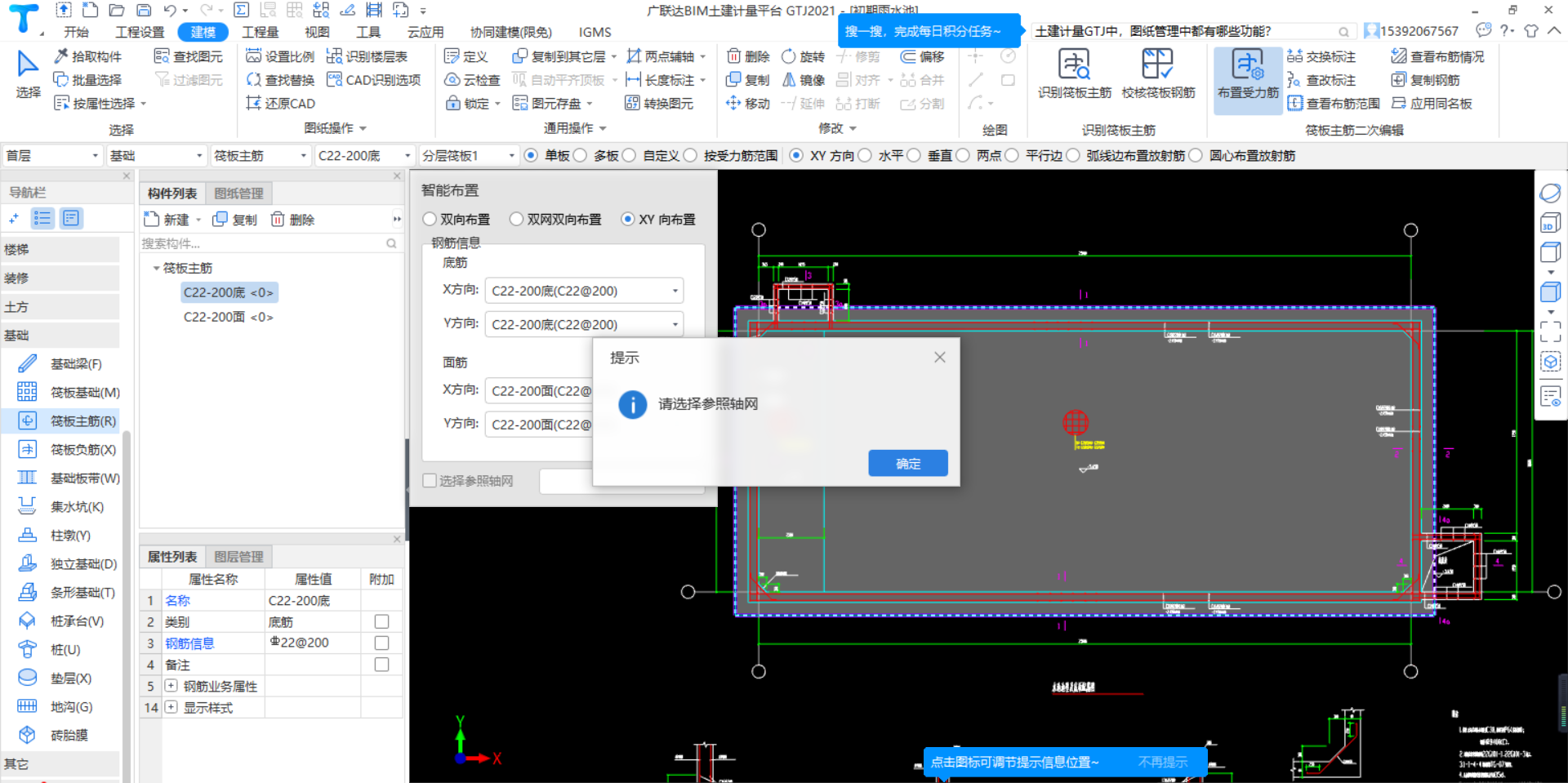Select 桩承台(V) in the navigation bar
Viewport: 1568px width, 783px height.
tap(61, 621)
